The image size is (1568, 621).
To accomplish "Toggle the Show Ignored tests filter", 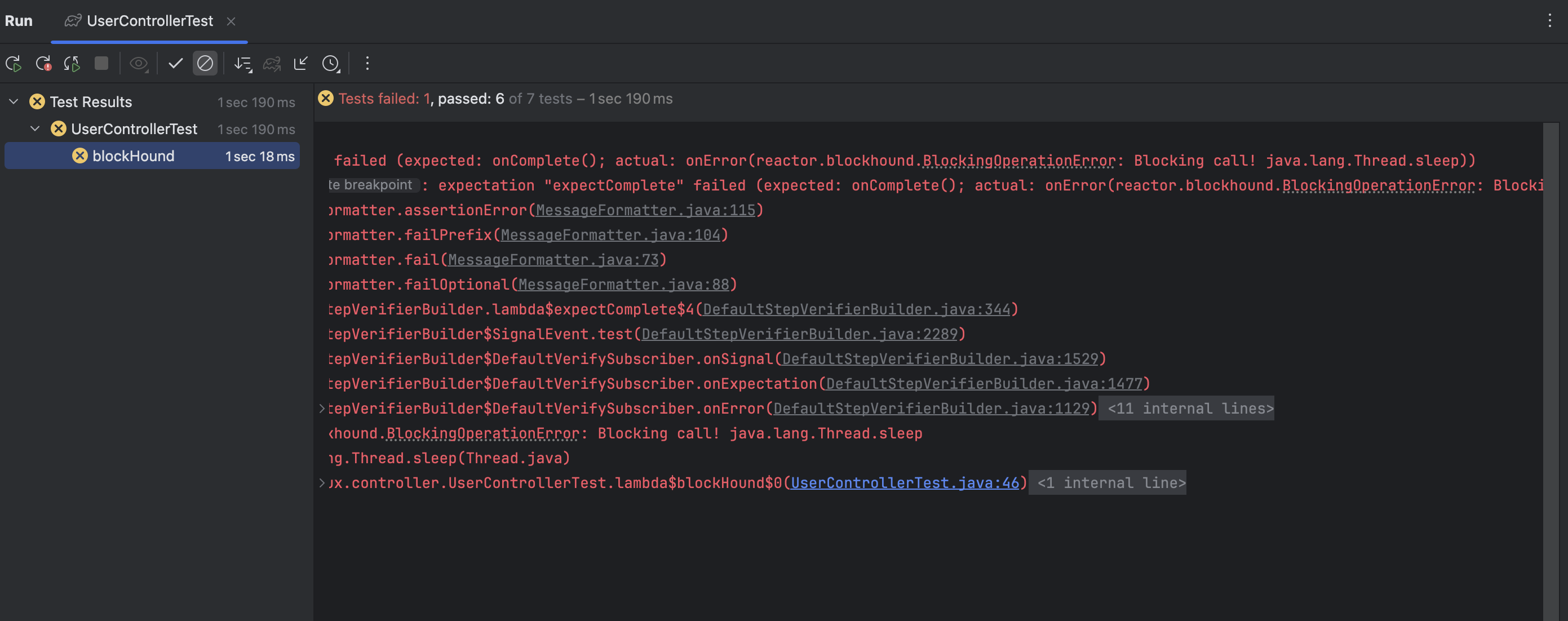I will [205, 63].
